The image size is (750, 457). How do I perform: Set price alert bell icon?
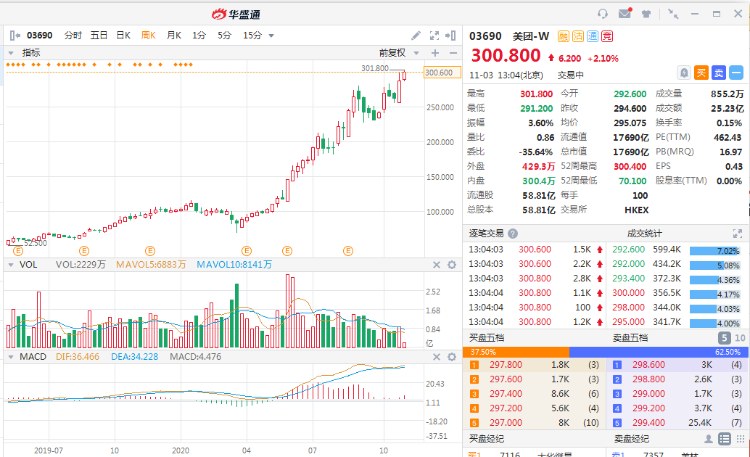click(684, 73)
